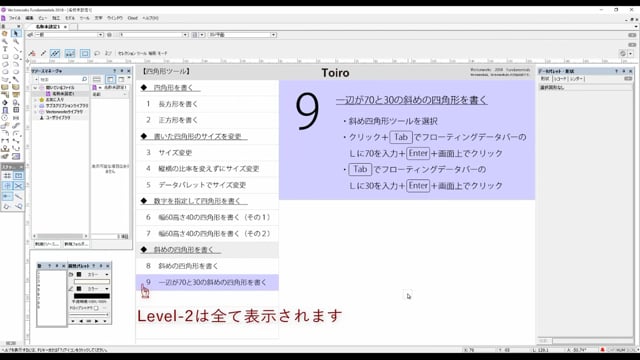The width and height of the screenshot is (640, 360).
Task: Select the Rectangle tool
Action: point(5,57)
